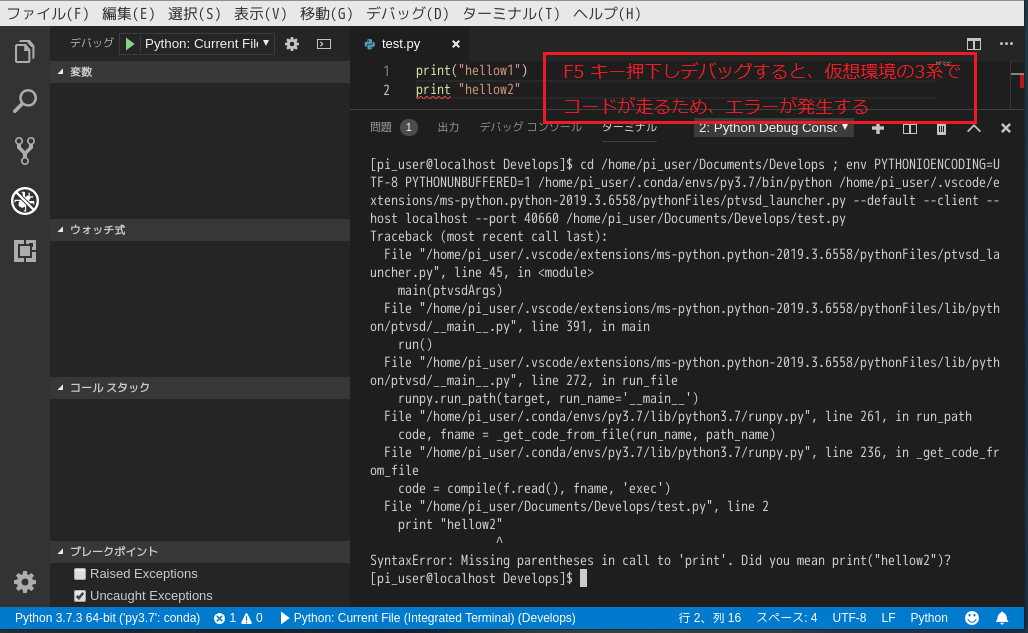Click code line print("hellow1") in editor
This screenshot has height=633, width=1028.
pyautogui.click(x=471, y=71)
